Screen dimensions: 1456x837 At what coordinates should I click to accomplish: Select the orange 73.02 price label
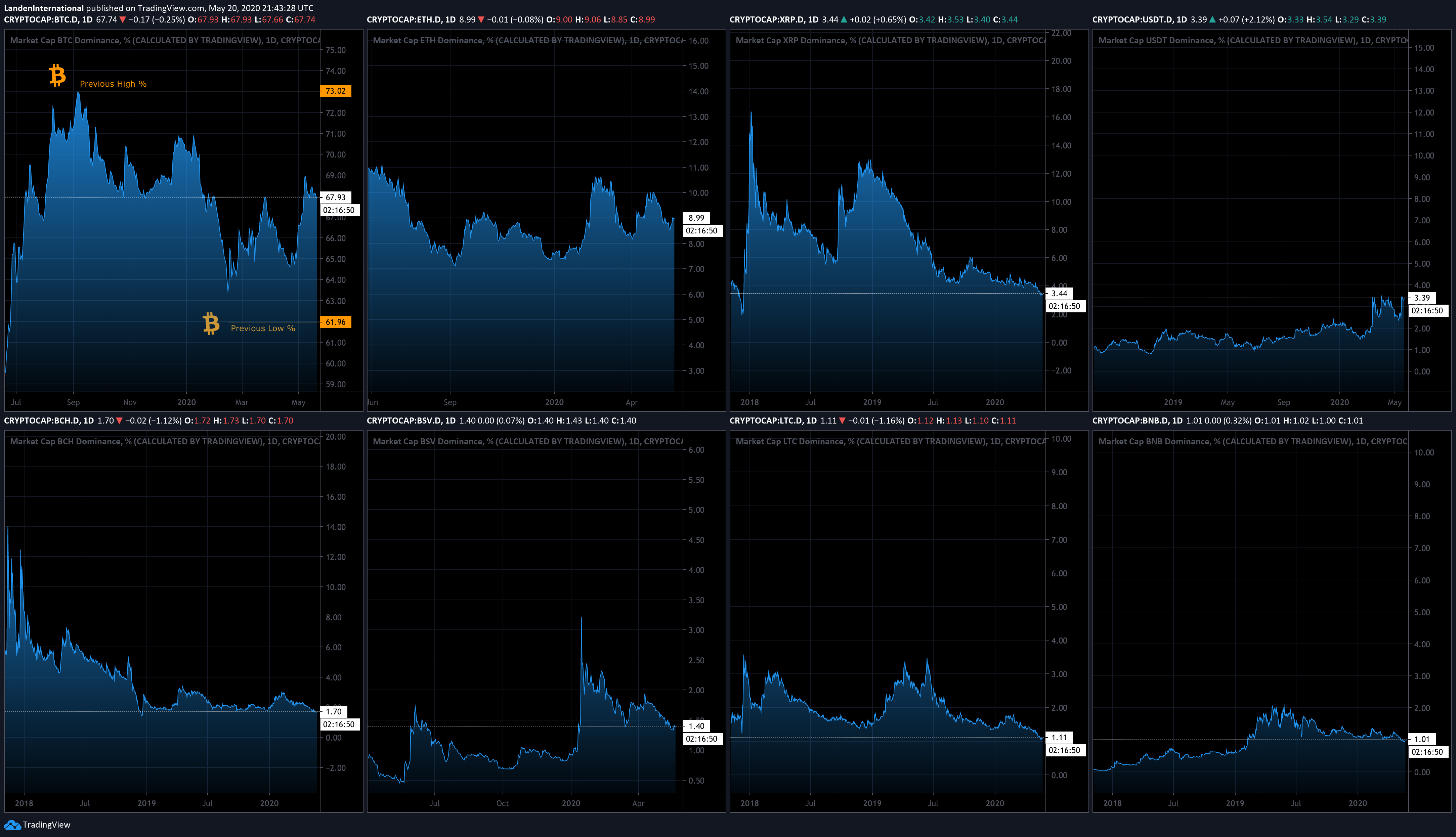[336, 91]
